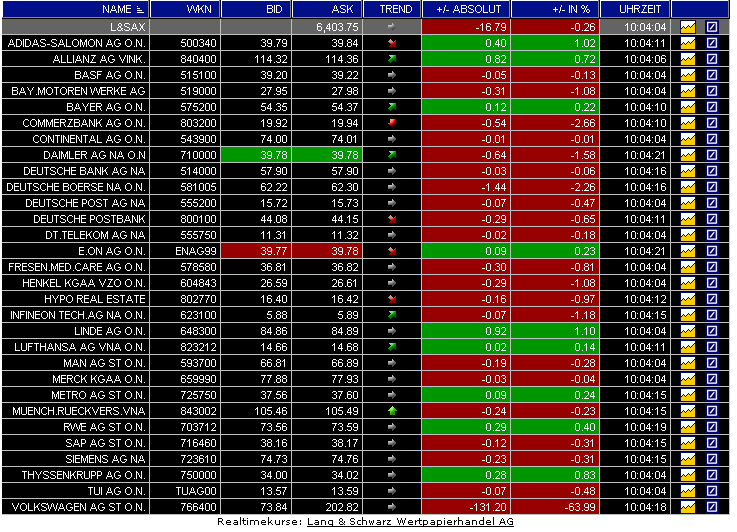Click the +/- IN % column header
Screen dimensions: 737x532
555,9
